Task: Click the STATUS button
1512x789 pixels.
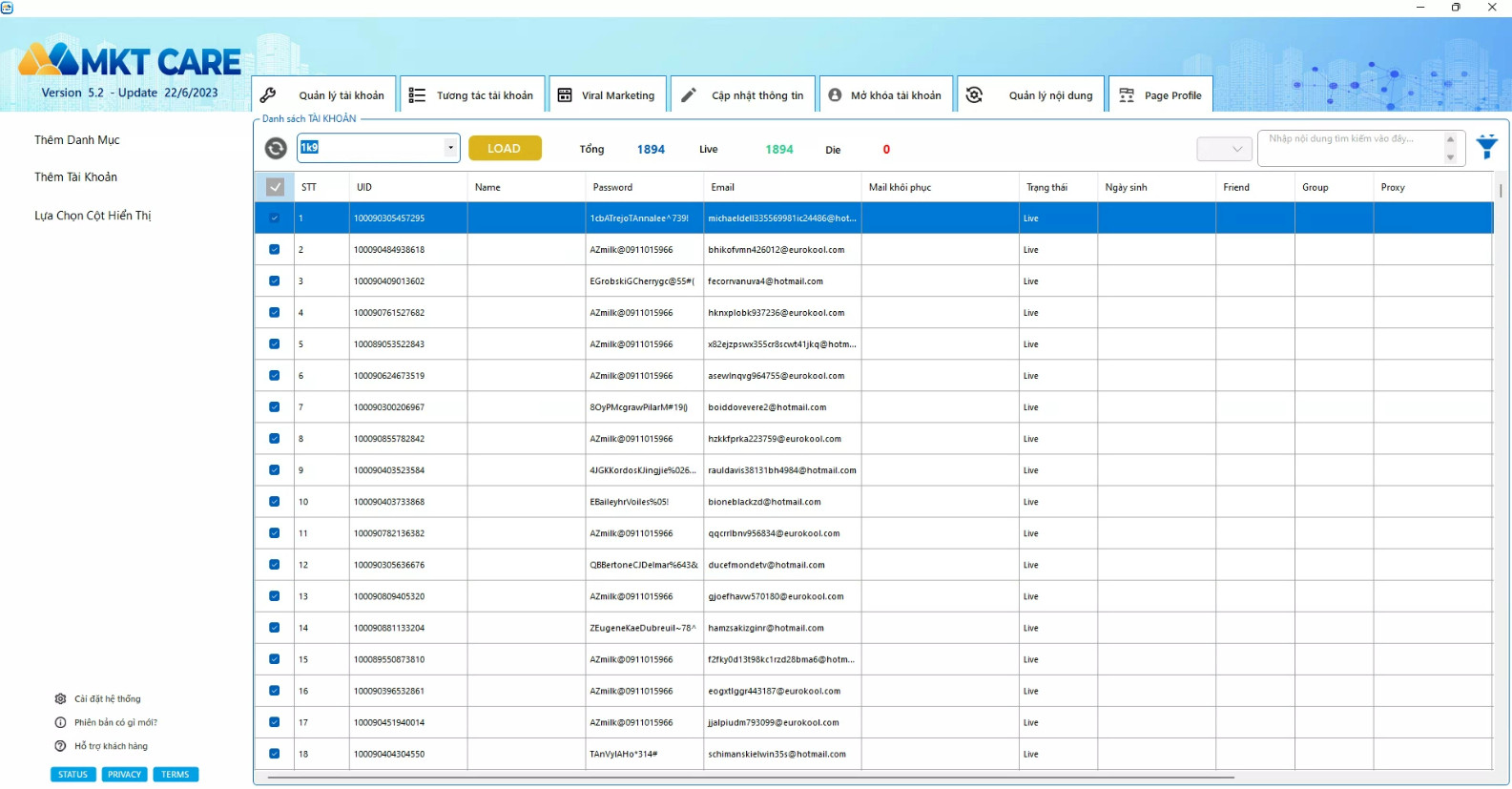Action: 72,775
